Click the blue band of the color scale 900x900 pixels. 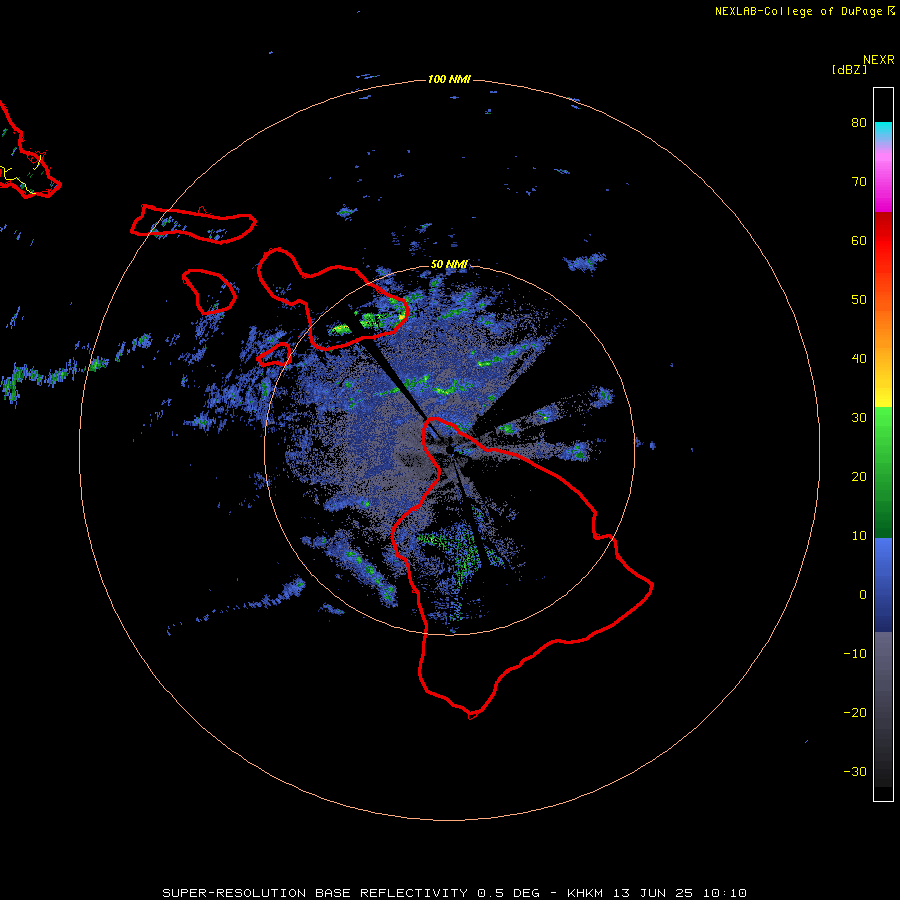883,584
